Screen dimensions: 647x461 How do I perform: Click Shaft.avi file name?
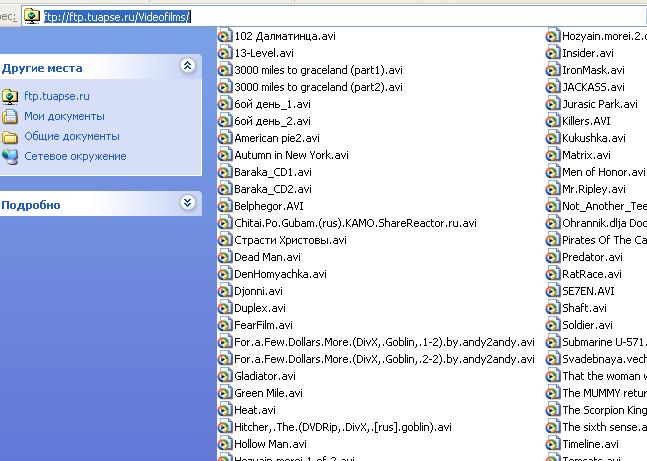584,308
